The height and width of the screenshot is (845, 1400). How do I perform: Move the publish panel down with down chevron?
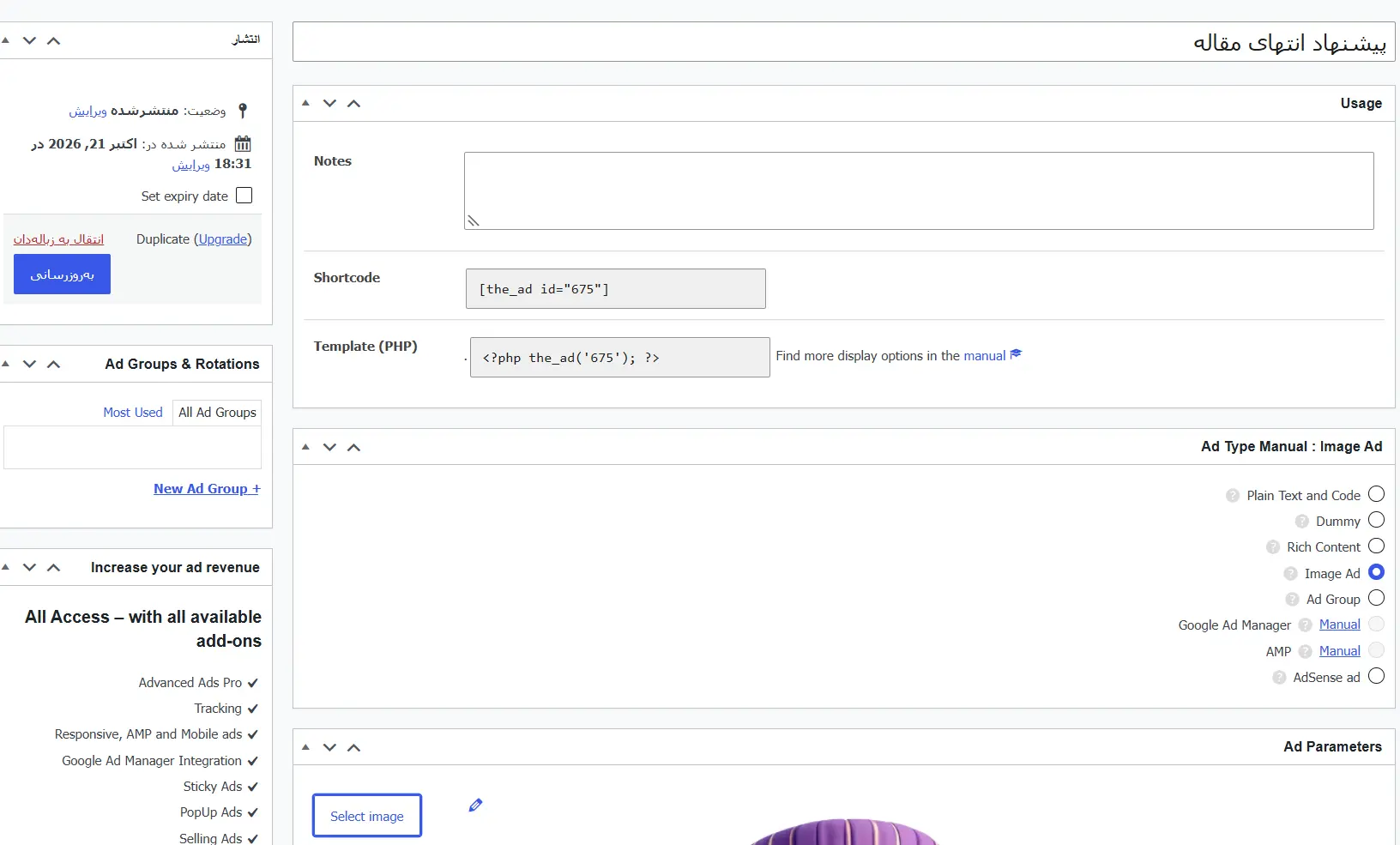point(29,40)
